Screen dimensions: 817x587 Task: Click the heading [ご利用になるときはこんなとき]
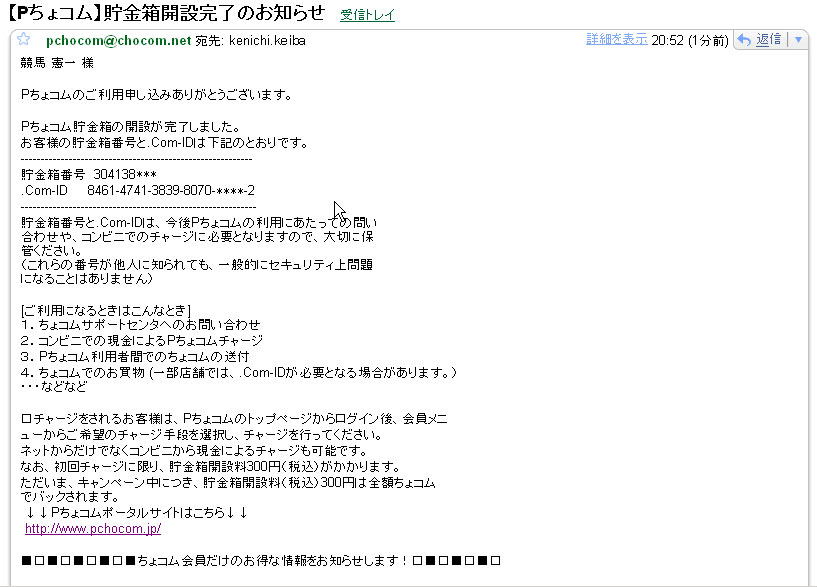pos(106,311)
